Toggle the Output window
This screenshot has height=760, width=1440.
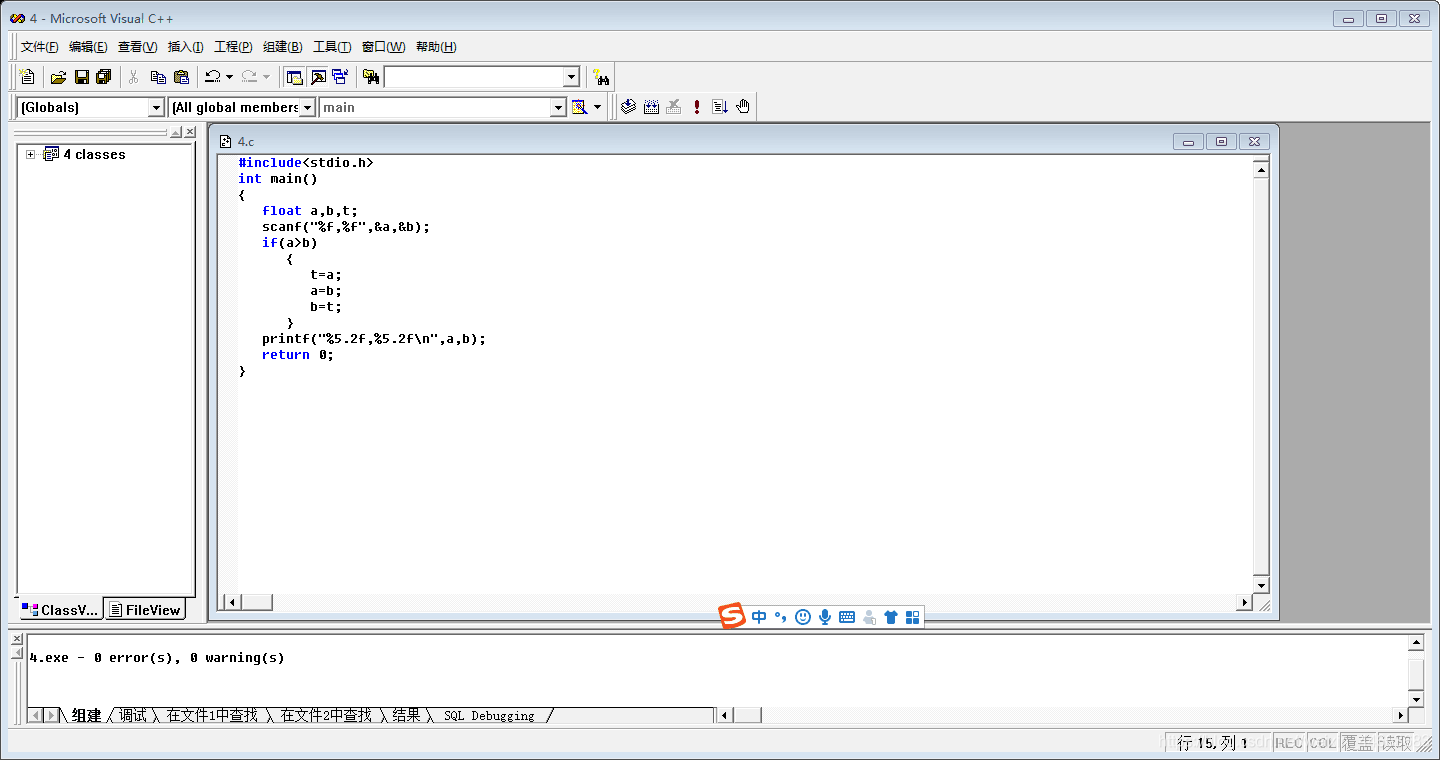pyautogui.click(x=317, y=77)
